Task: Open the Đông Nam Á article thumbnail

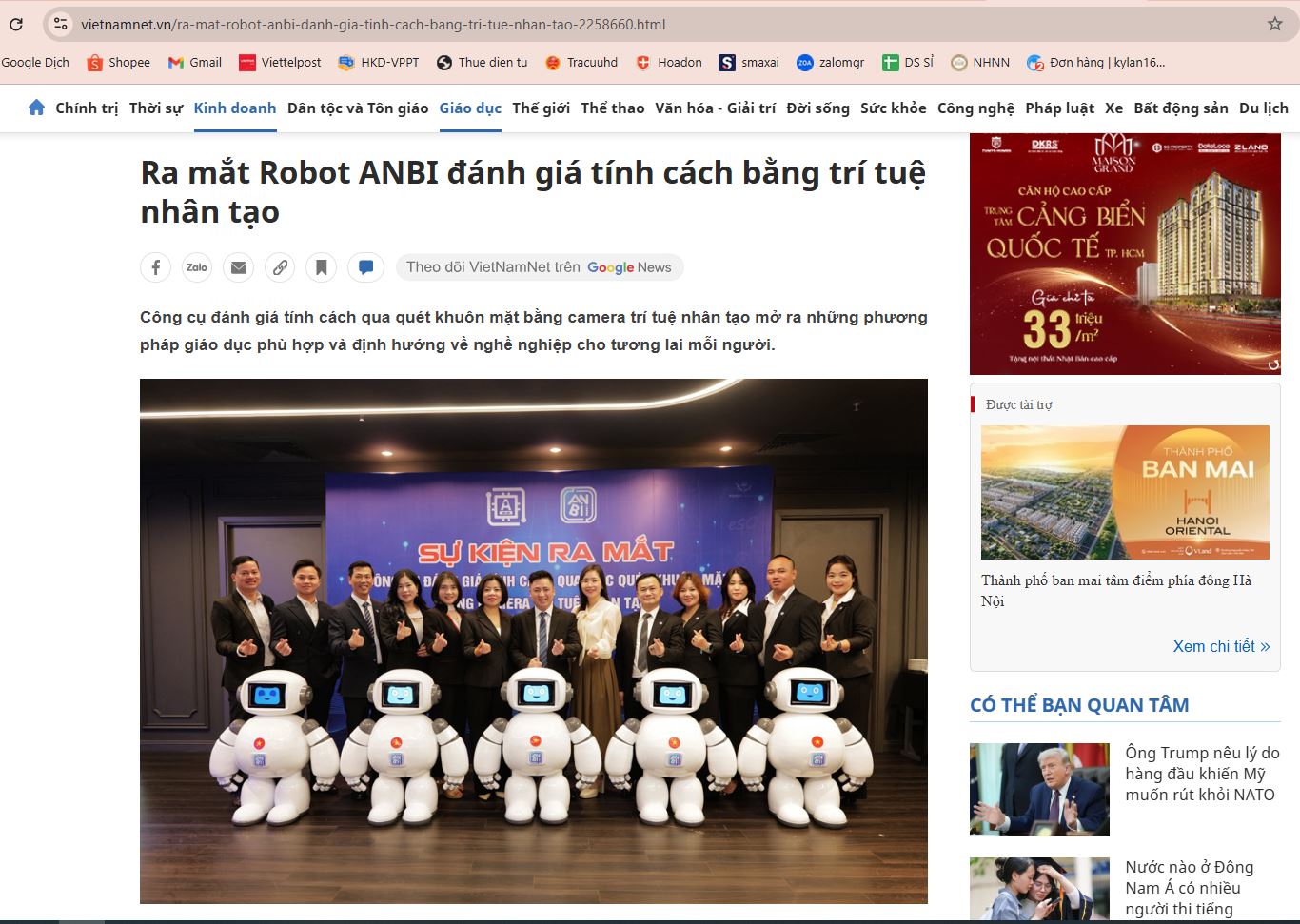Action: click(x=1039, y=889)
